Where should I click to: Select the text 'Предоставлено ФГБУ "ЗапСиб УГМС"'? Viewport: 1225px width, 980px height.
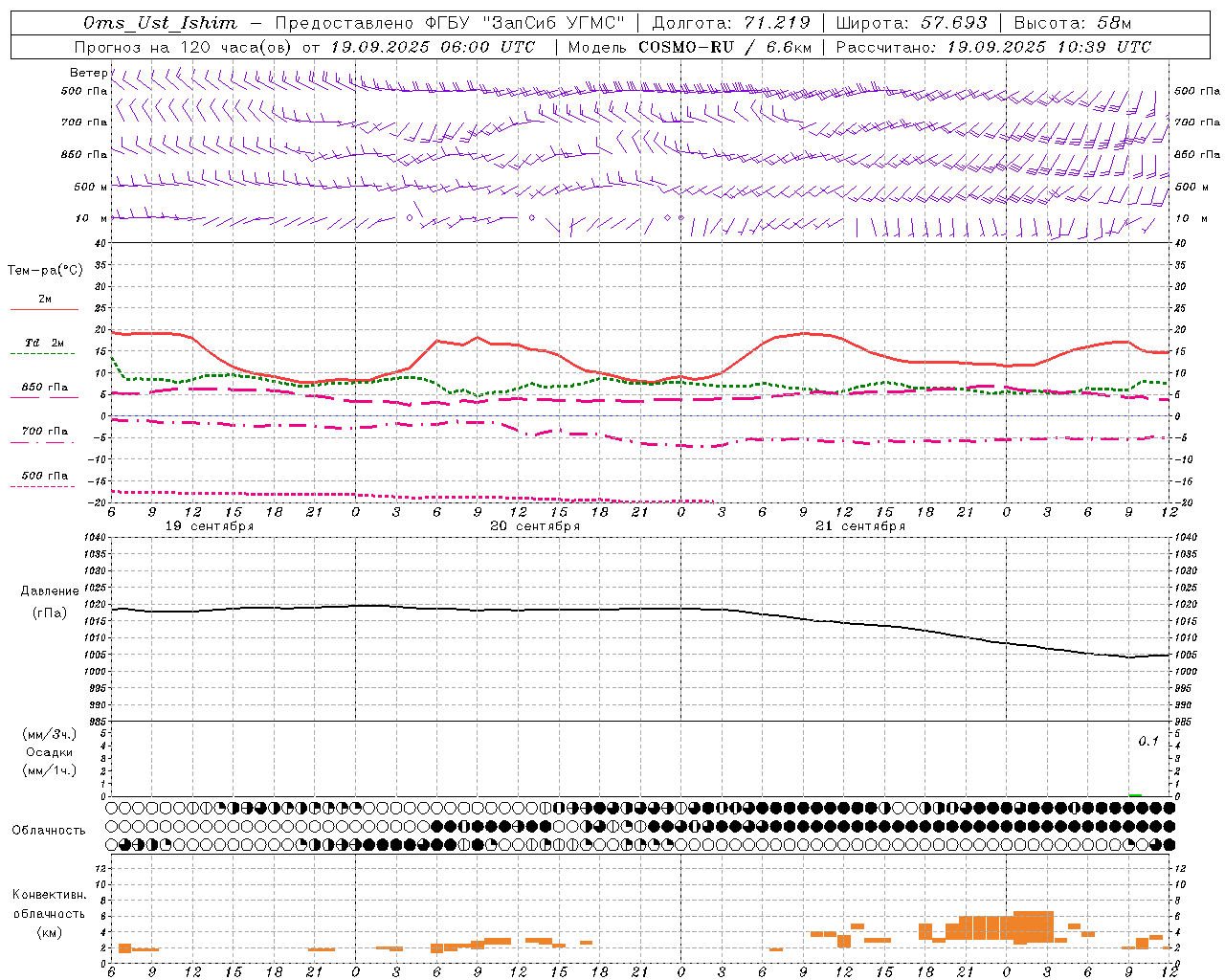pyautogui.click(x=450, y=23)
